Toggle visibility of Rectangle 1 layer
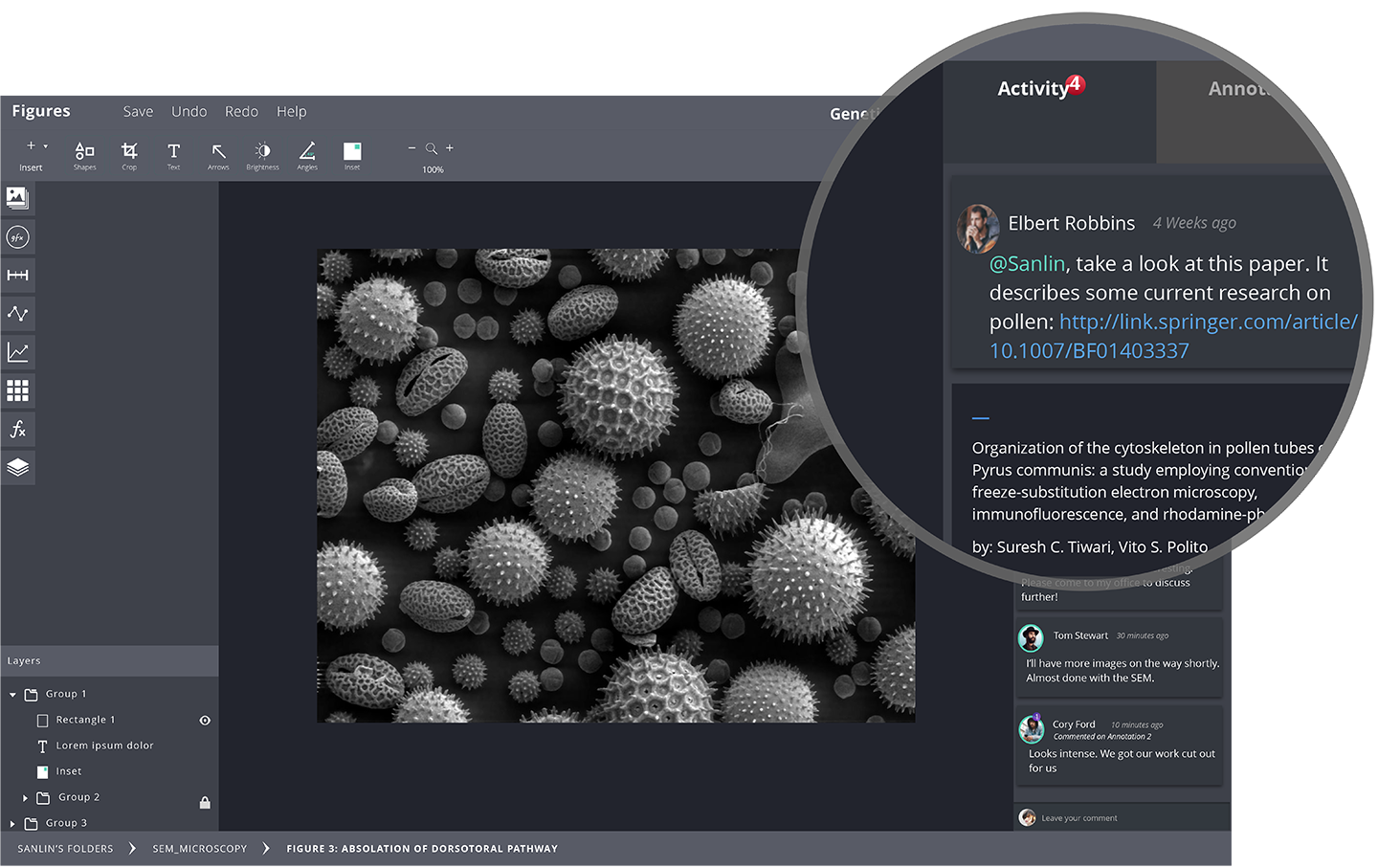Screen dimensions: 1378x868 (205, 721)
